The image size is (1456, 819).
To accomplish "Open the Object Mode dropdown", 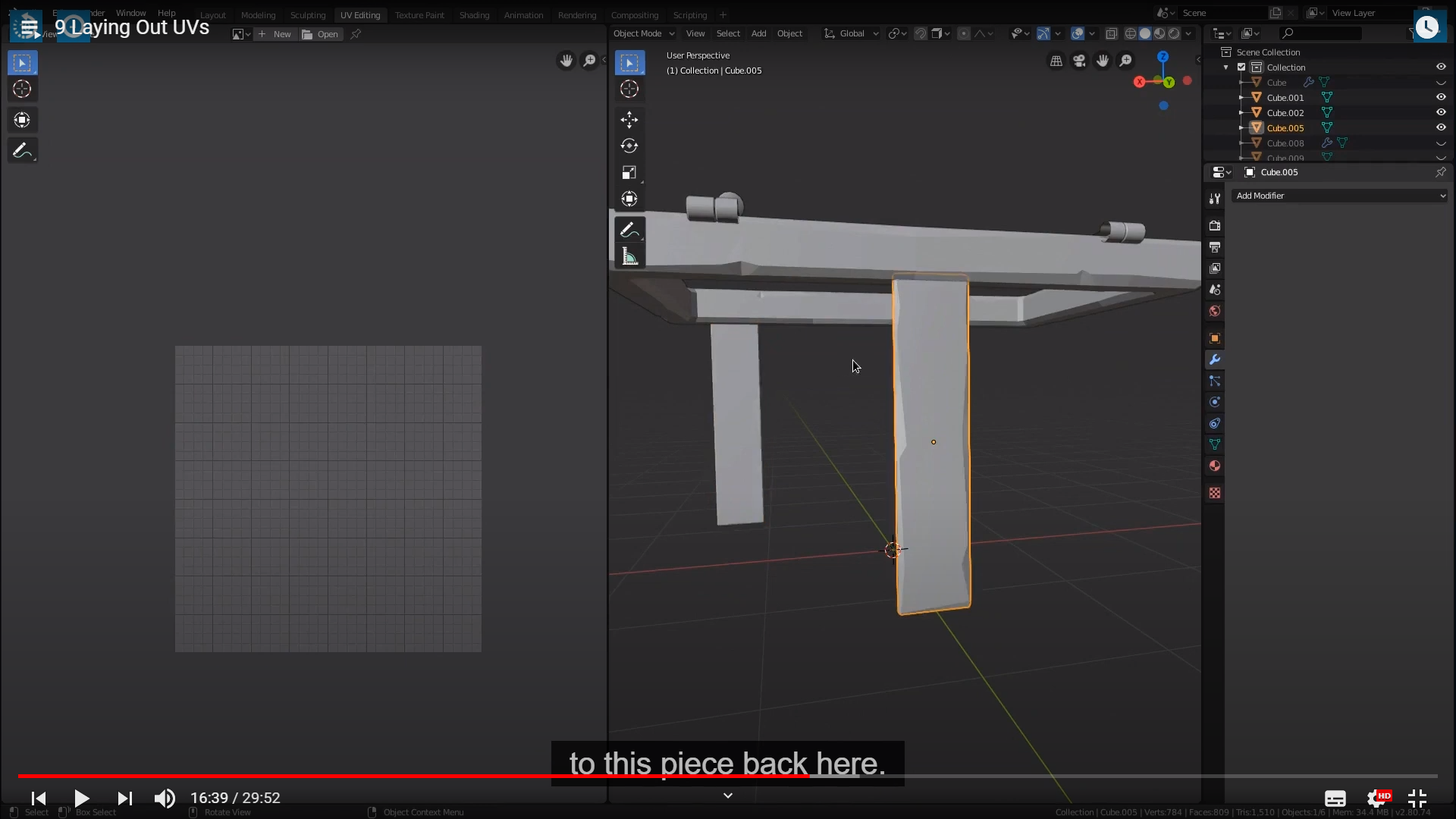I will click(x=643, y=33).
